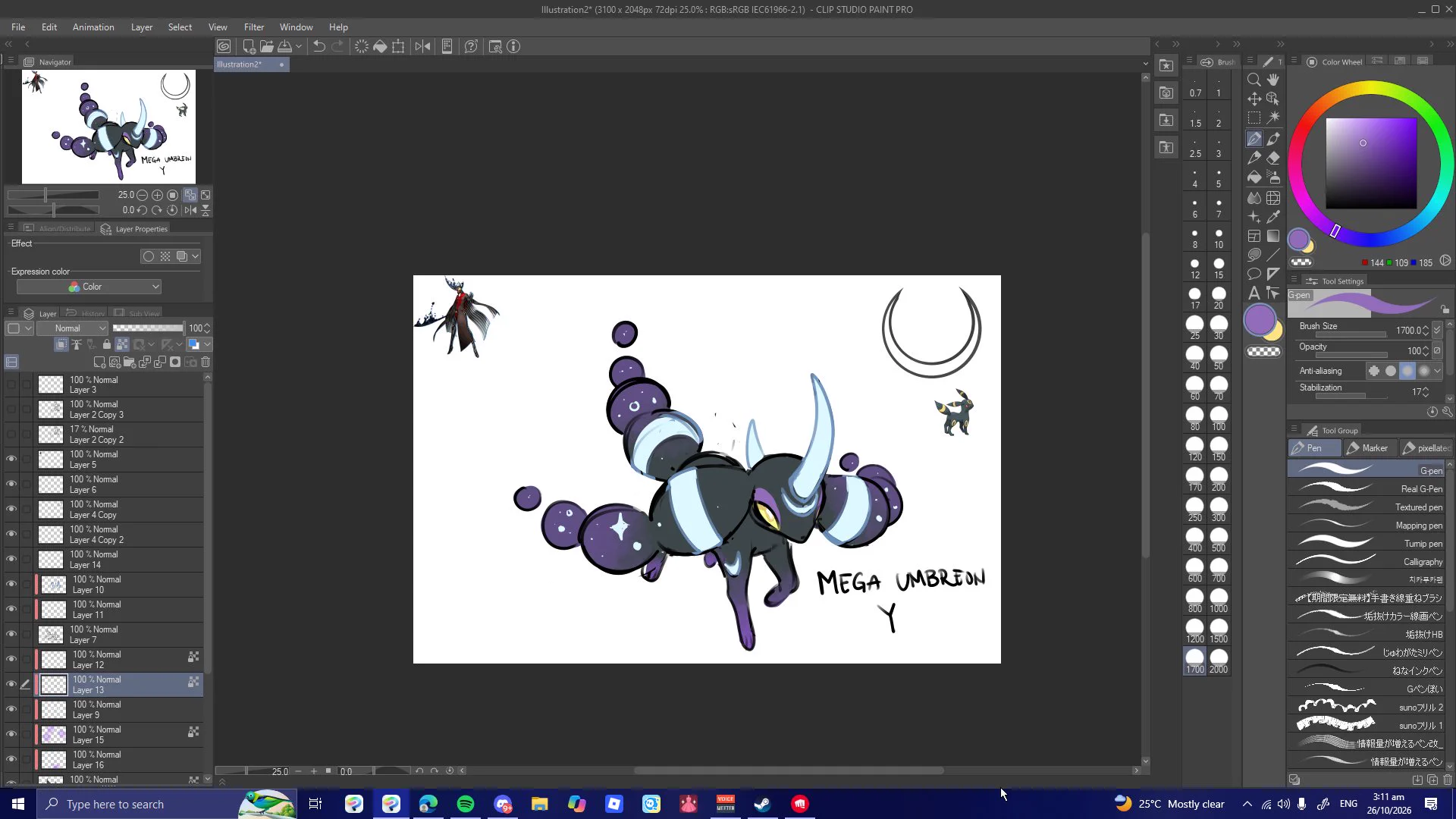
Task: Toggle Lock Transparent Pixels in layer panel
Action: pos(122,344)
